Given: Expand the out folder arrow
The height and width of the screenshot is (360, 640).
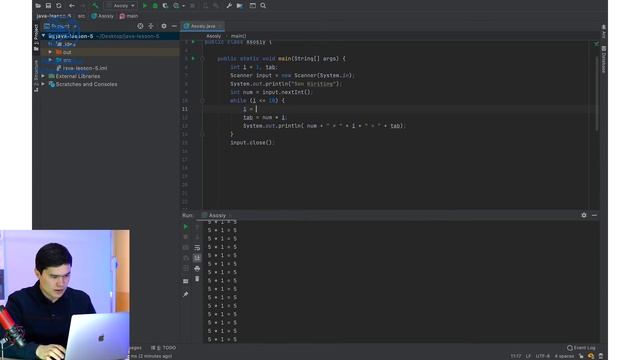Looking at the screenshot, I should [x=50, y=52].
